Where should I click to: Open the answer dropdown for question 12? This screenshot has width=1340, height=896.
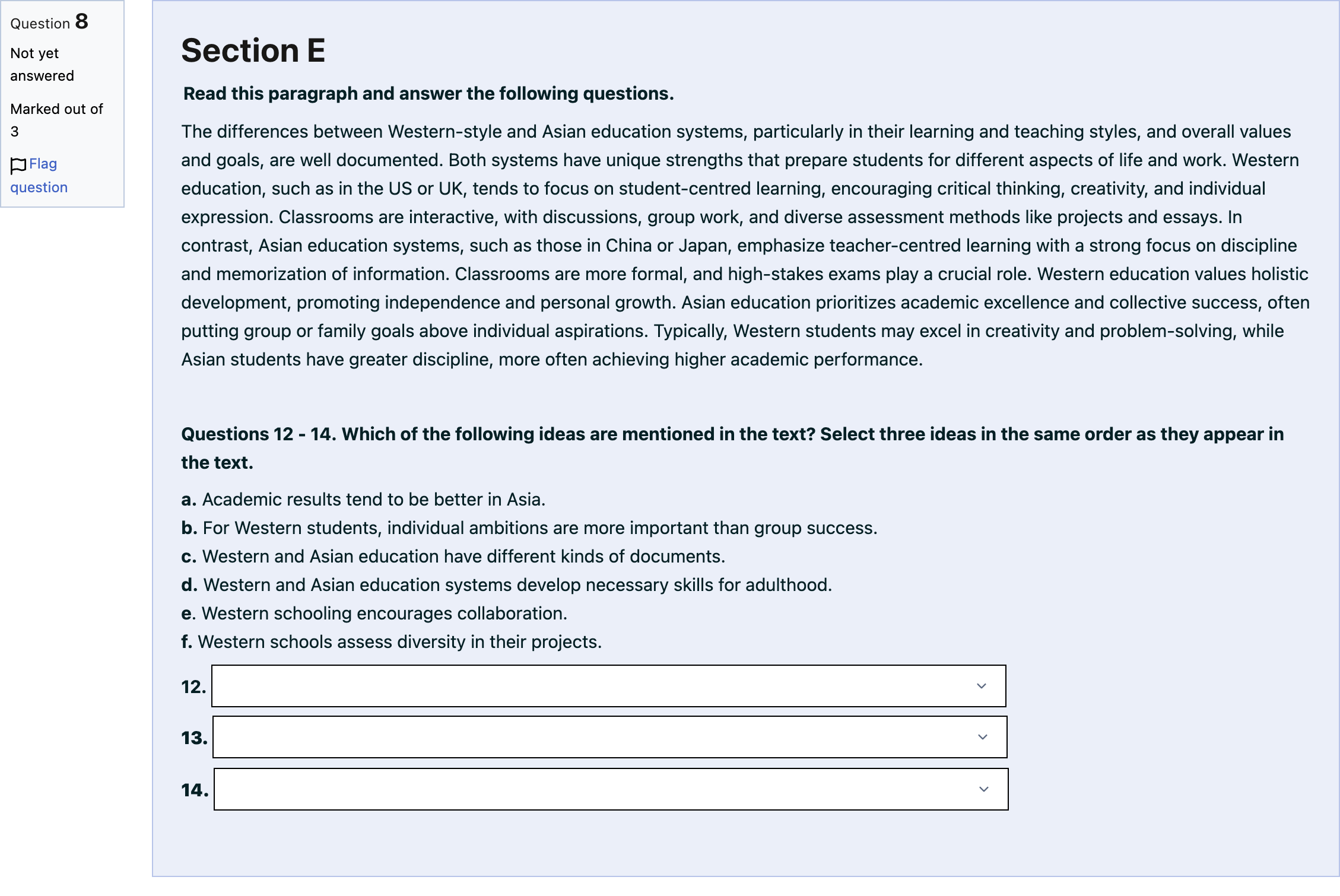coord(609,686)
